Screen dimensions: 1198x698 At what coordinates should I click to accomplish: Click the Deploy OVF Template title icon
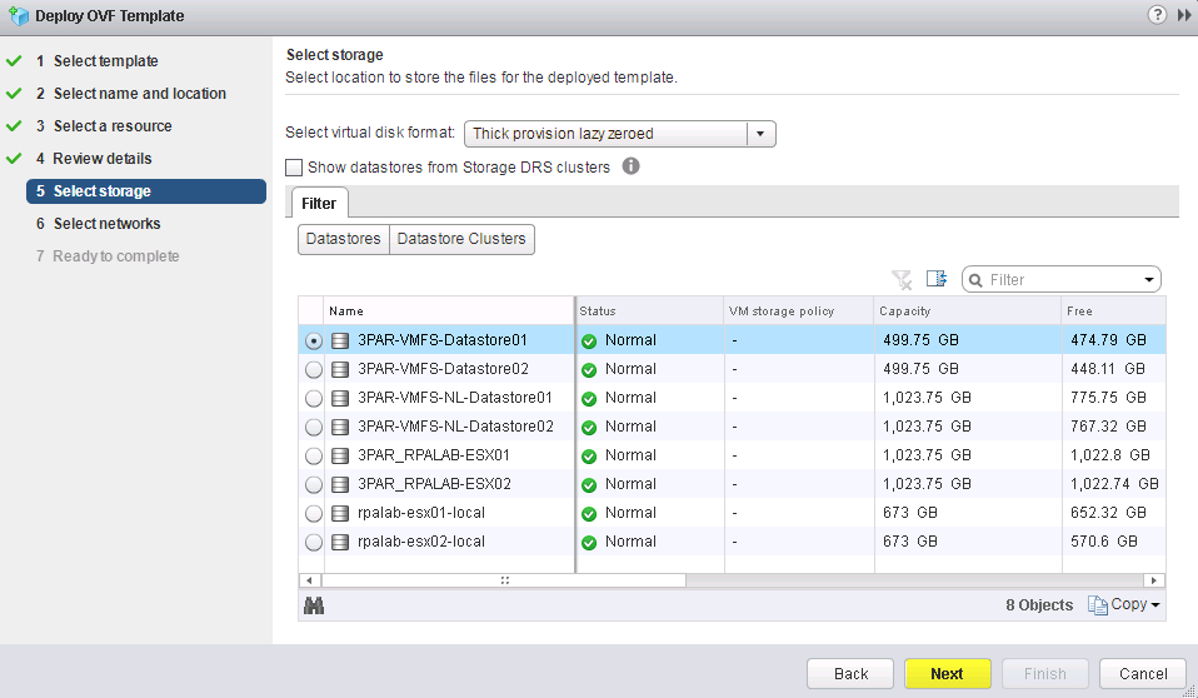coord(18,15)
